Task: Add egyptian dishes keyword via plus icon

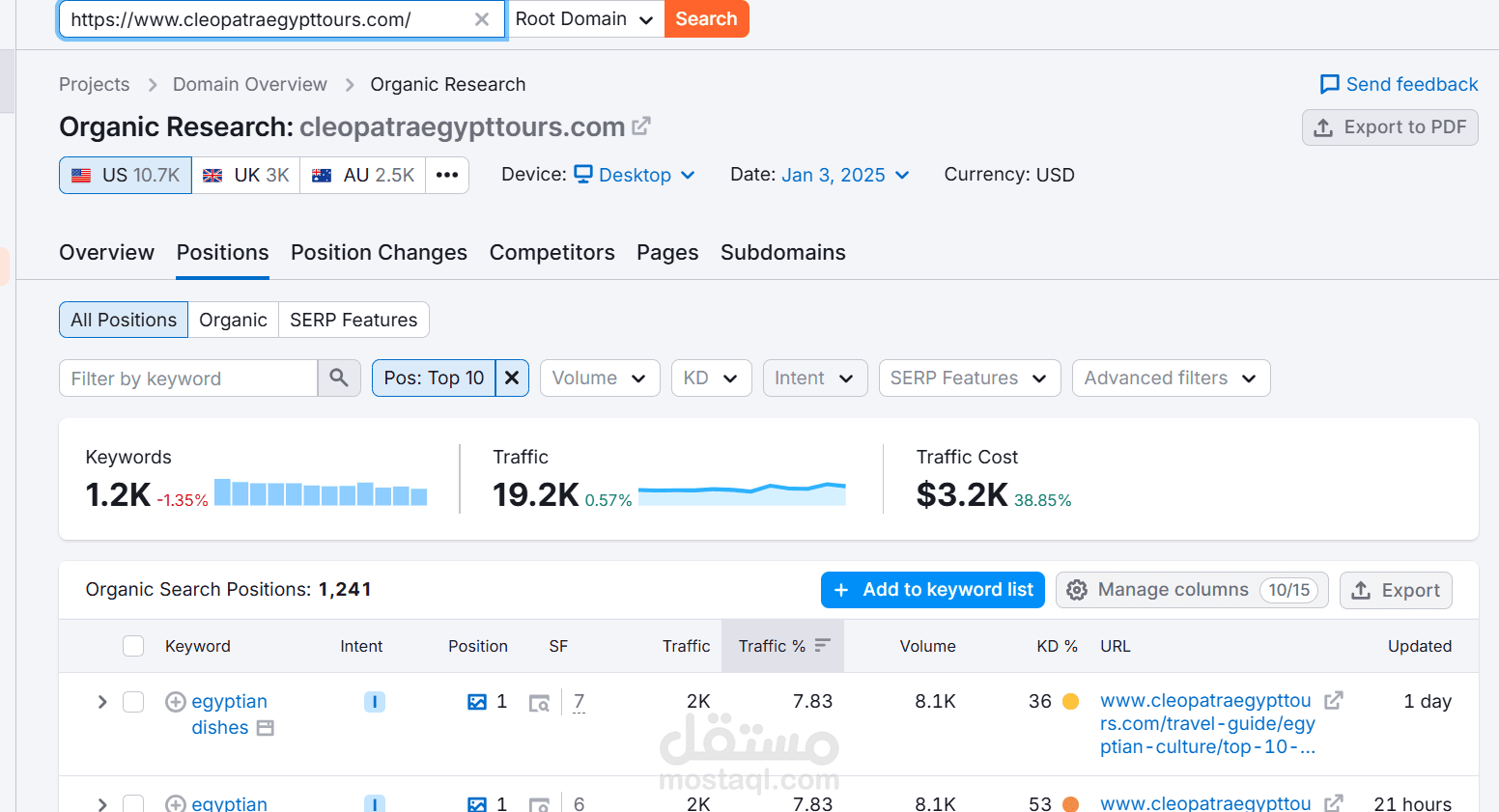Action: click(176, 702)
